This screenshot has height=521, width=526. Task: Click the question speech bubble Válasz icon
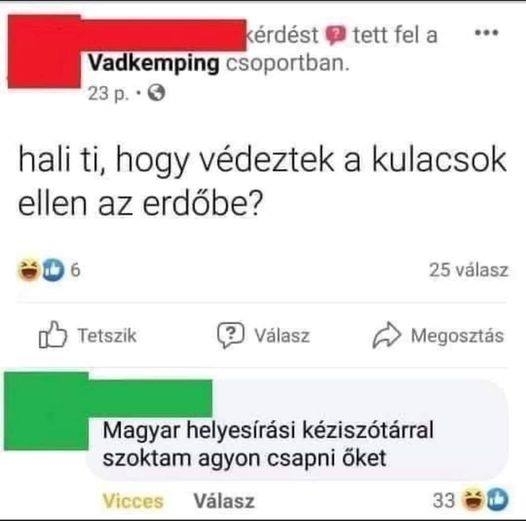pyautogui.click(x=230, y=335)
